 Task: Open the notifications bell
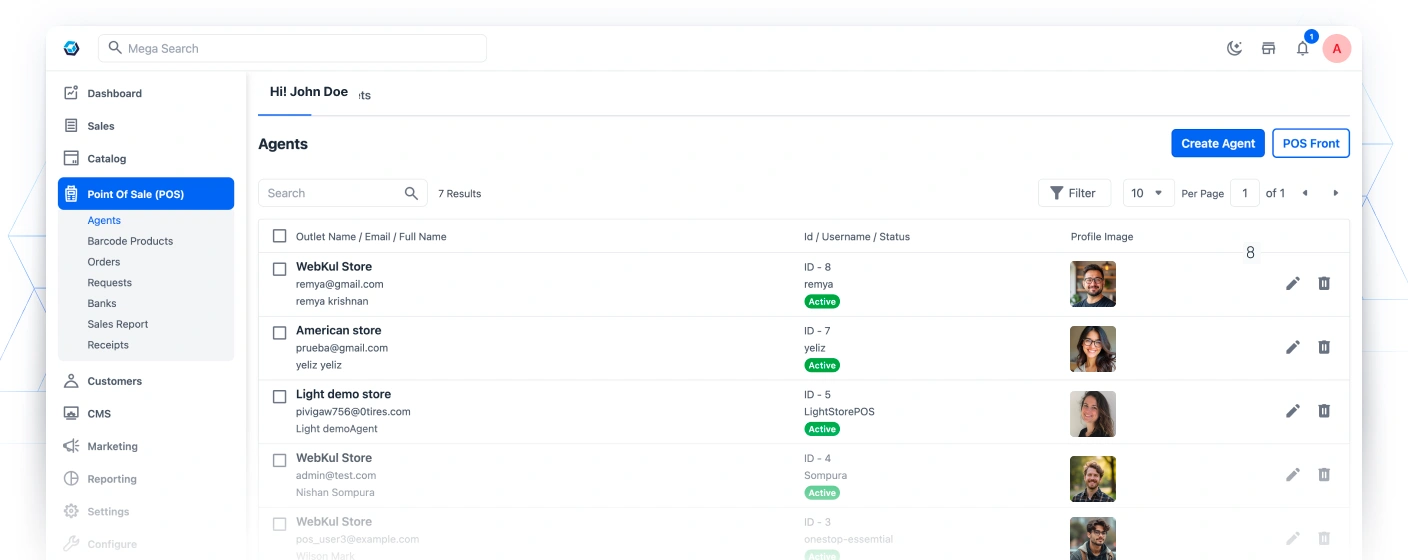click(1302, 48)
